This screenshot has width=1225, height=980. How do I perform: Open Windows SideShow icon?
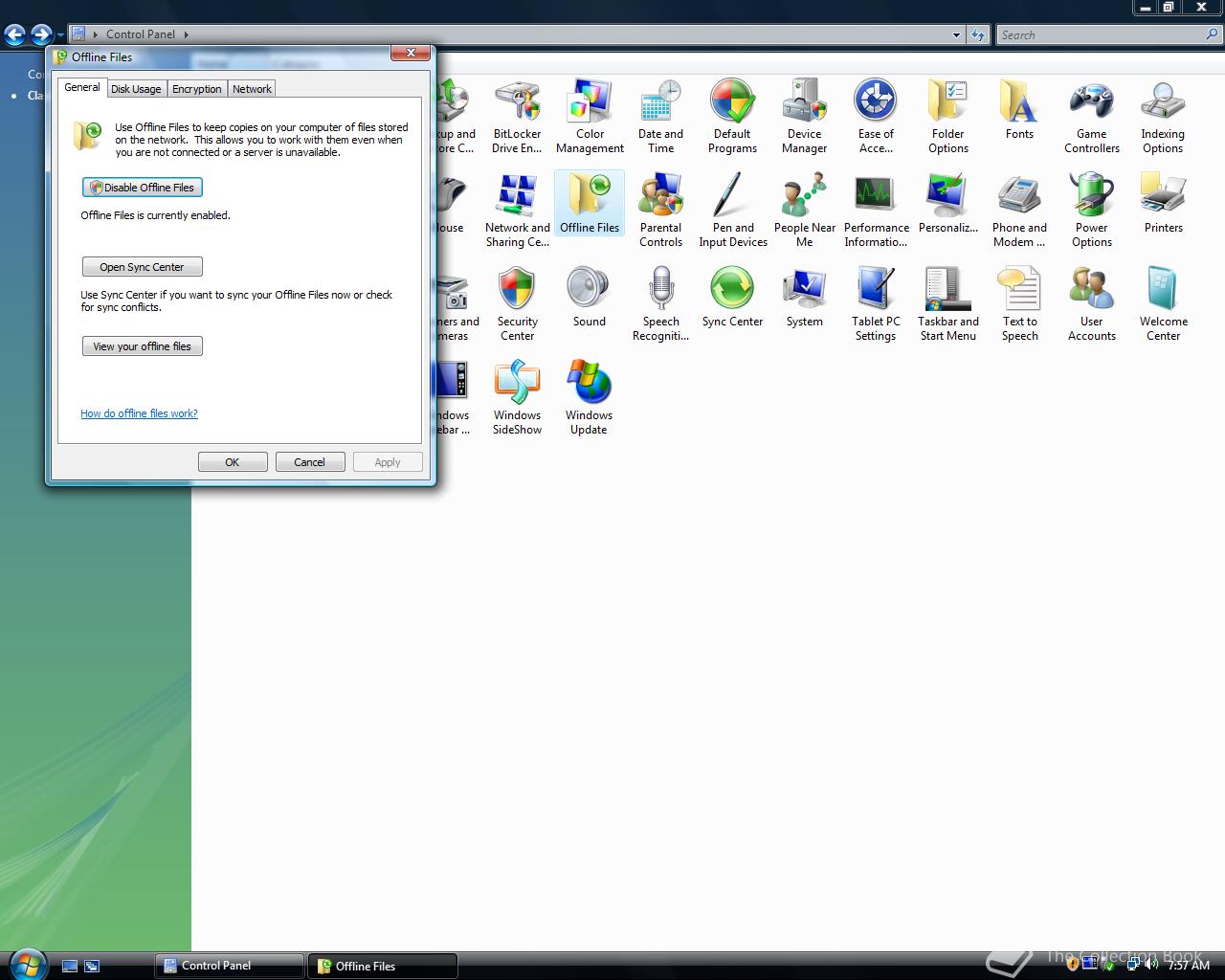coord(517,397)
